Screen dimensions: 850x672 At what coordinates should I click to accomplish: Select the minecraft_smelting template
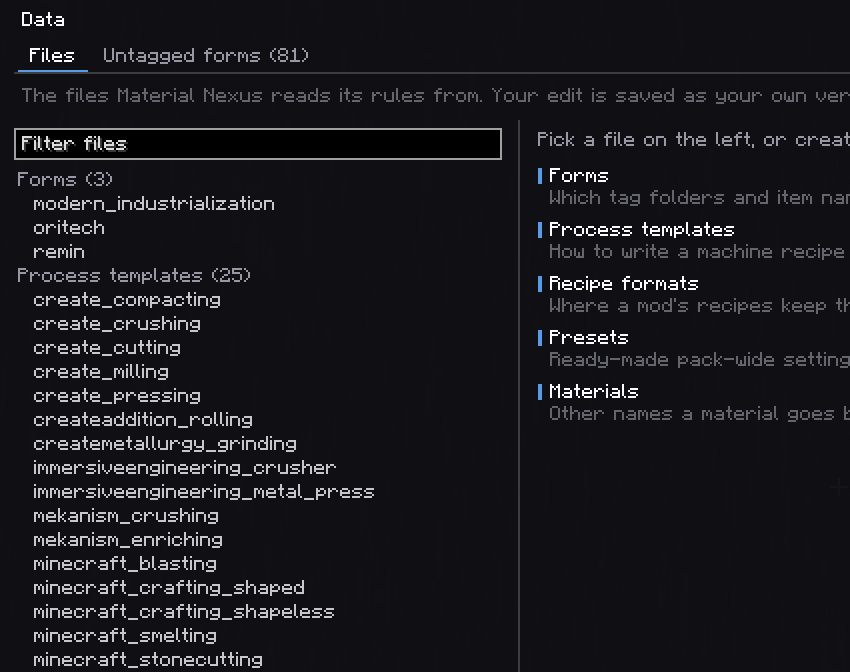pos(125,636)
